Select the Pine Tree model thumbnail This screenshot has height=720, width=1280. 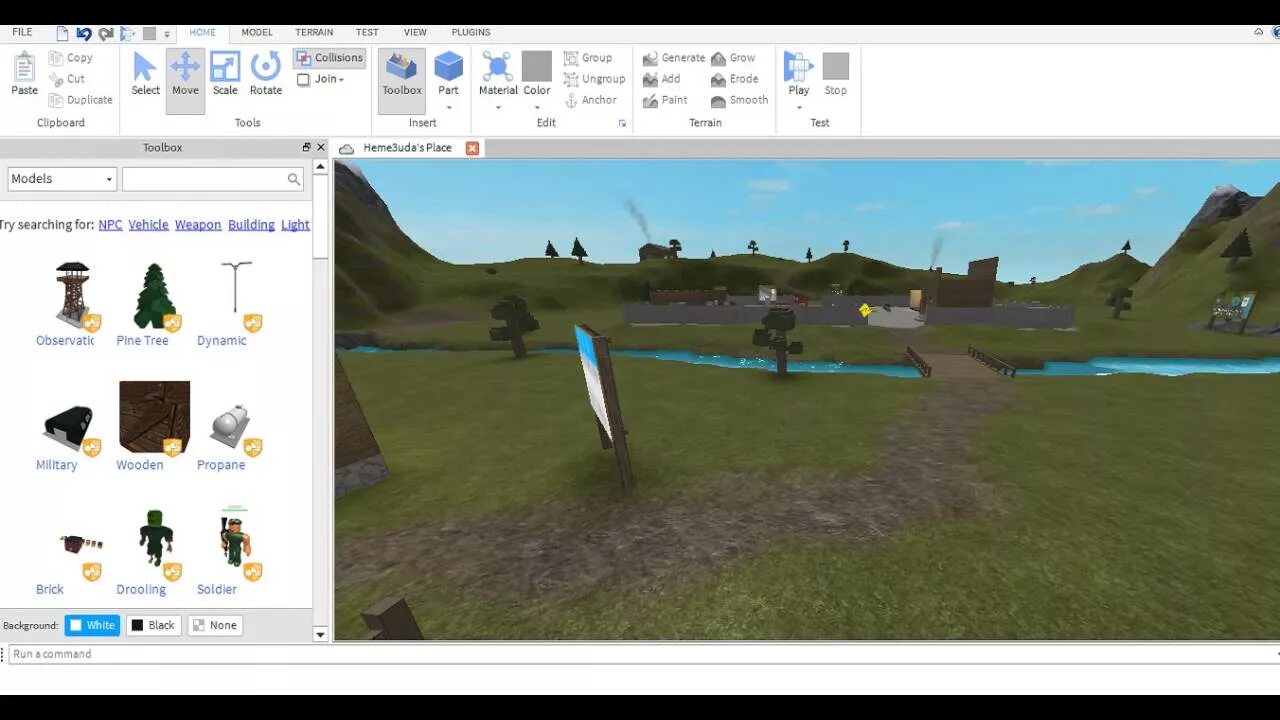[154, 296]
